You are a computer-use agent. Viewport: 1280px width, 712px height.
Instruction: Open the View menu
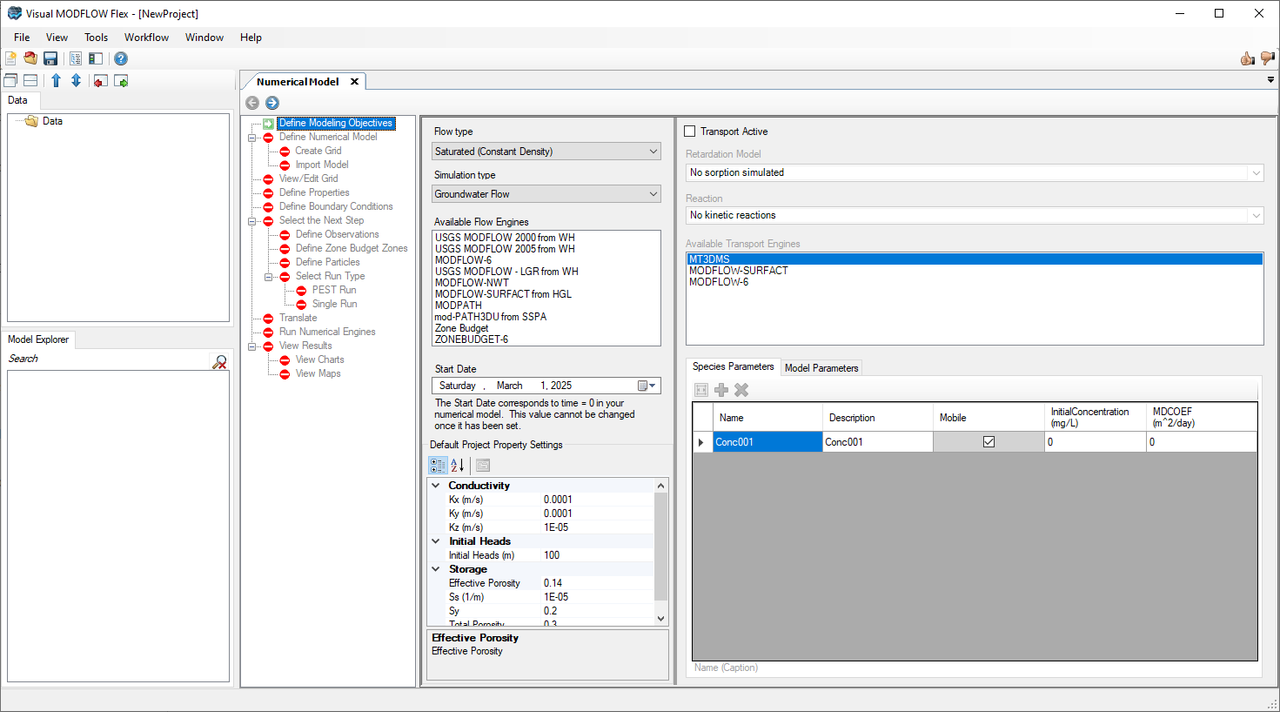coord(57,37)
